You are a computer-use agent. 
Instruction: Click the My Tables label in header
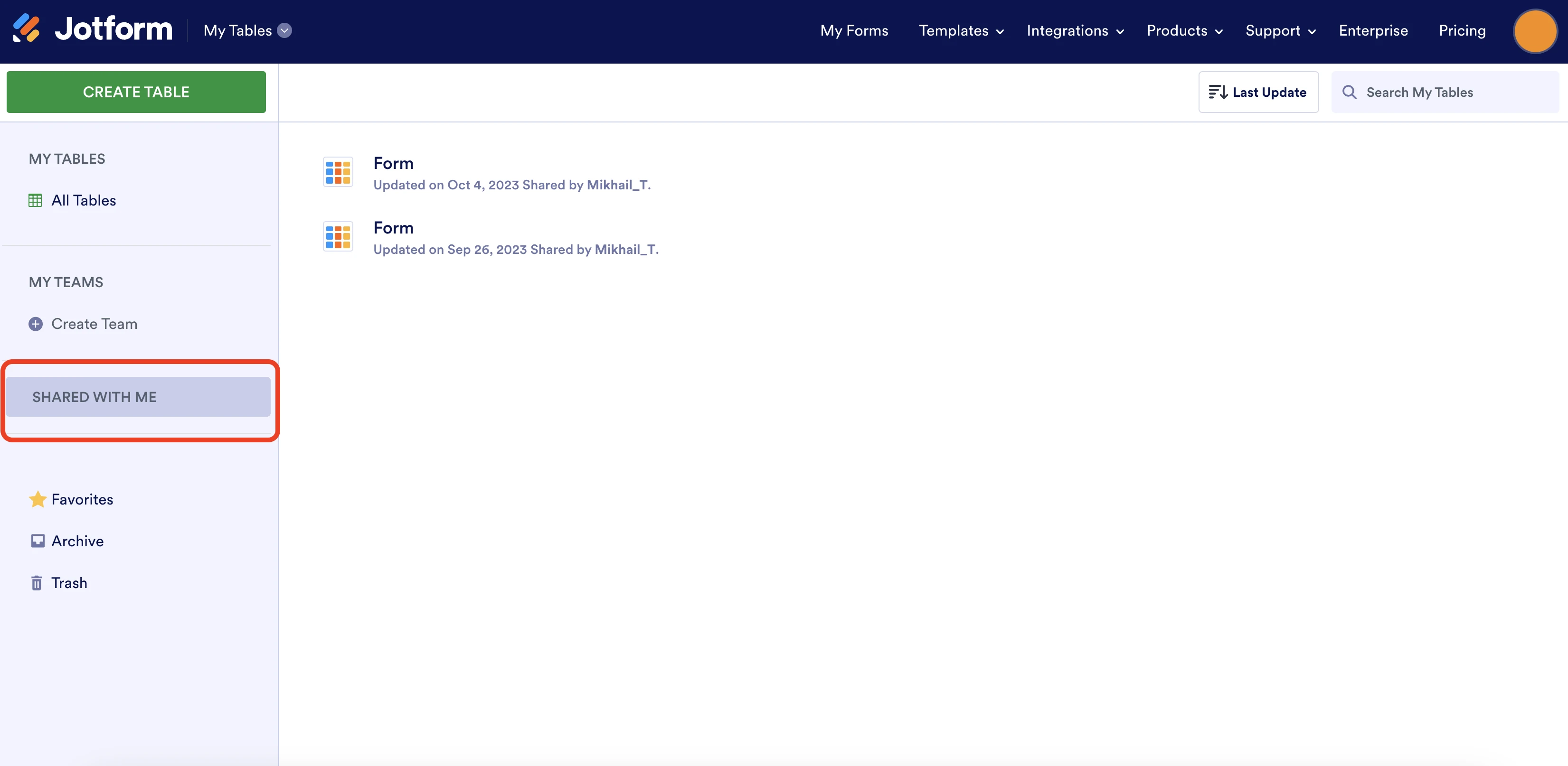237,30
